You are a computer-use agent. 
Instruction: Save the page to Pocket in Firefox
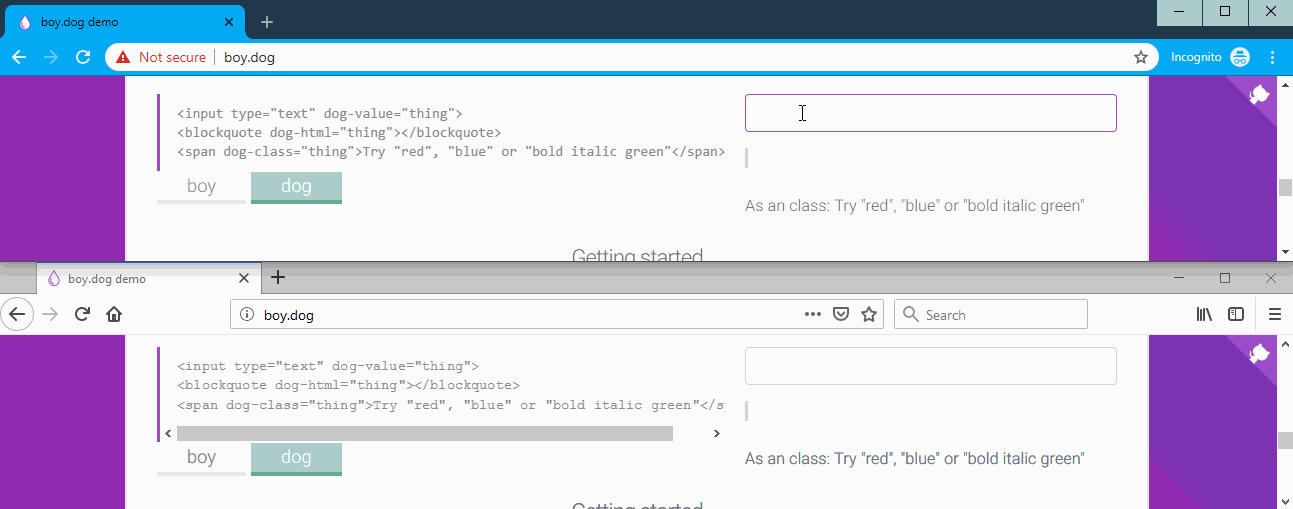tap(841, 314)
